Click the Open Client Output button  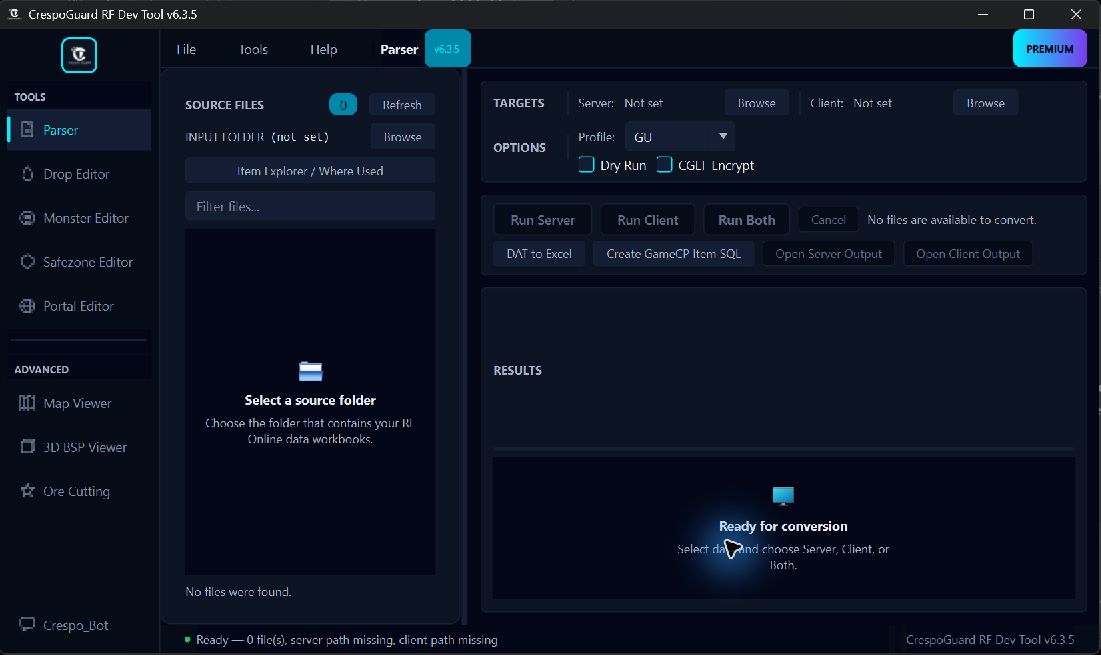[968, 253]
